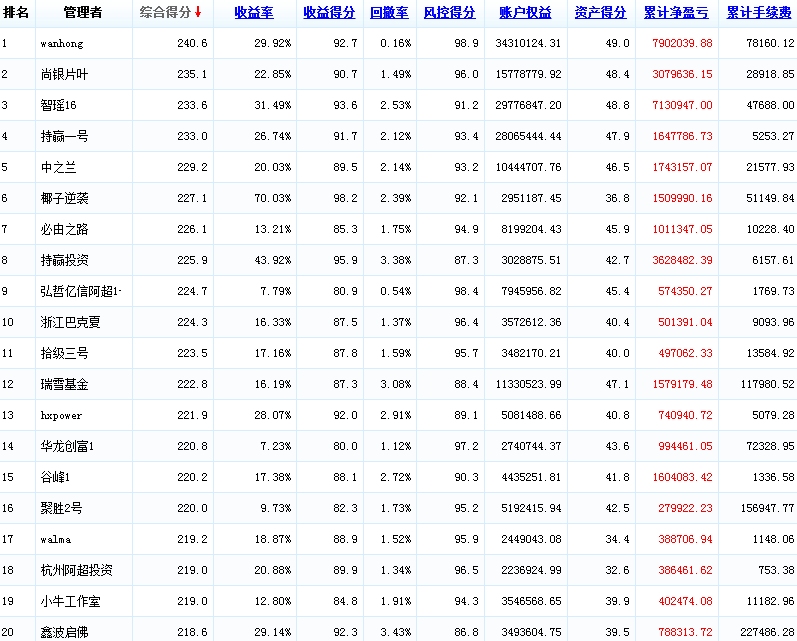Select manager 华龙创富1
The image size is (797, 641).
tap(67, 446)
